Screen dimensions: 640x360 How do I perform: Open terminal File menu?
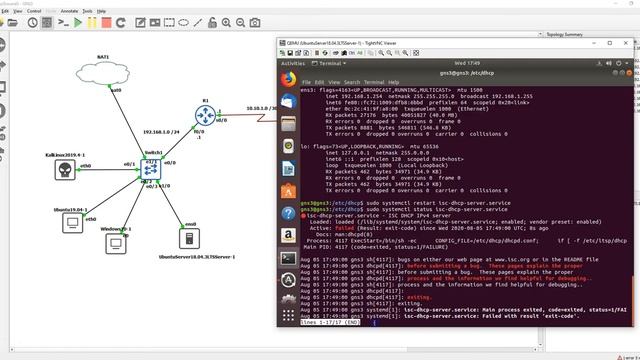(306, 82)
